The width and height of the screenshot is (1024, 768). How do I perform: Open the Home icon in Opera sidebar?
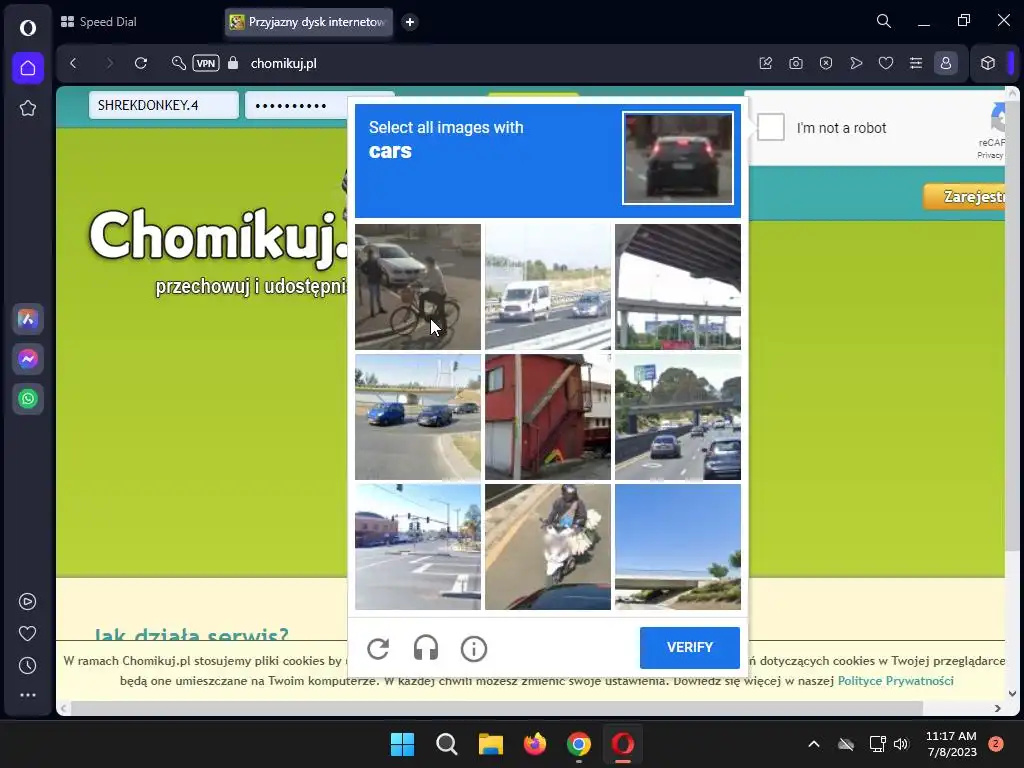click(27, 68)
